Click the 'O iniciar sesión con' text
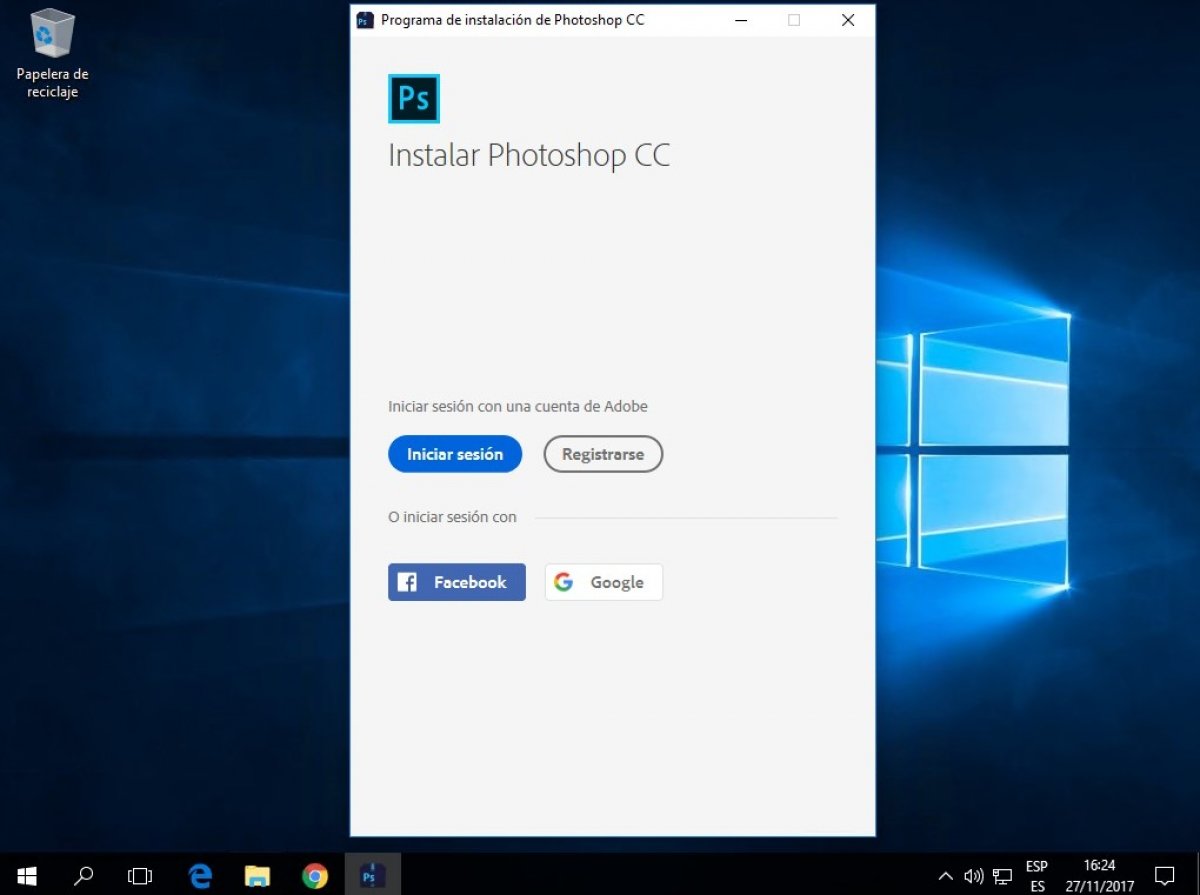This screenshot has height=895, width=1200. click(452, 517)
